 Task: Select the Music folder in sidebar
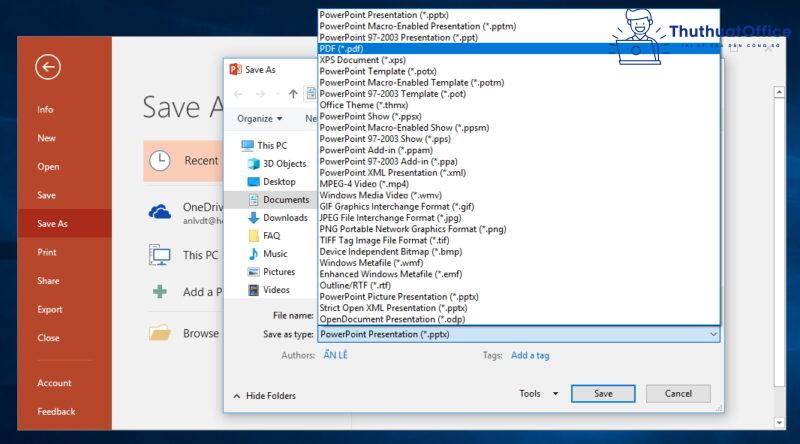click(275, 254)
